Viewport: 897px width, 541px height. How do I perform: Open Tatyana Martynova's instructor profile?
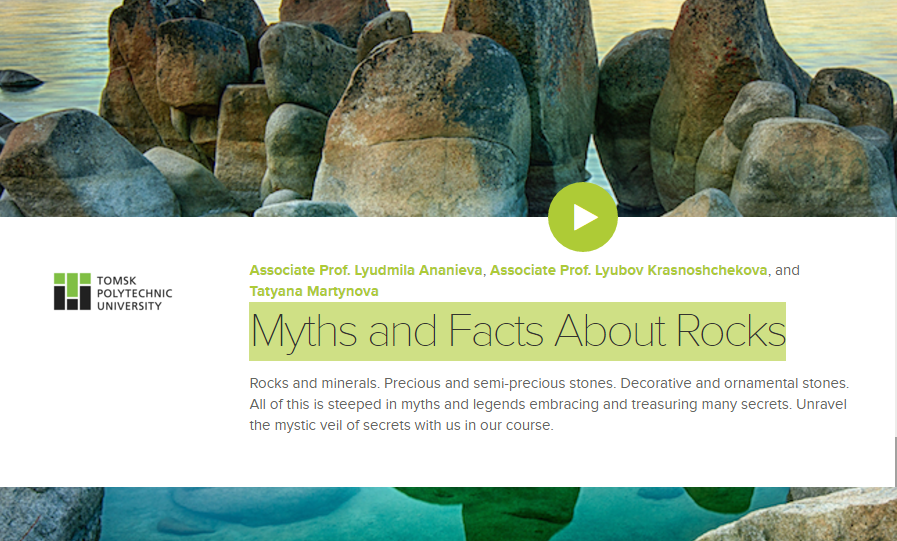(313, 291)
